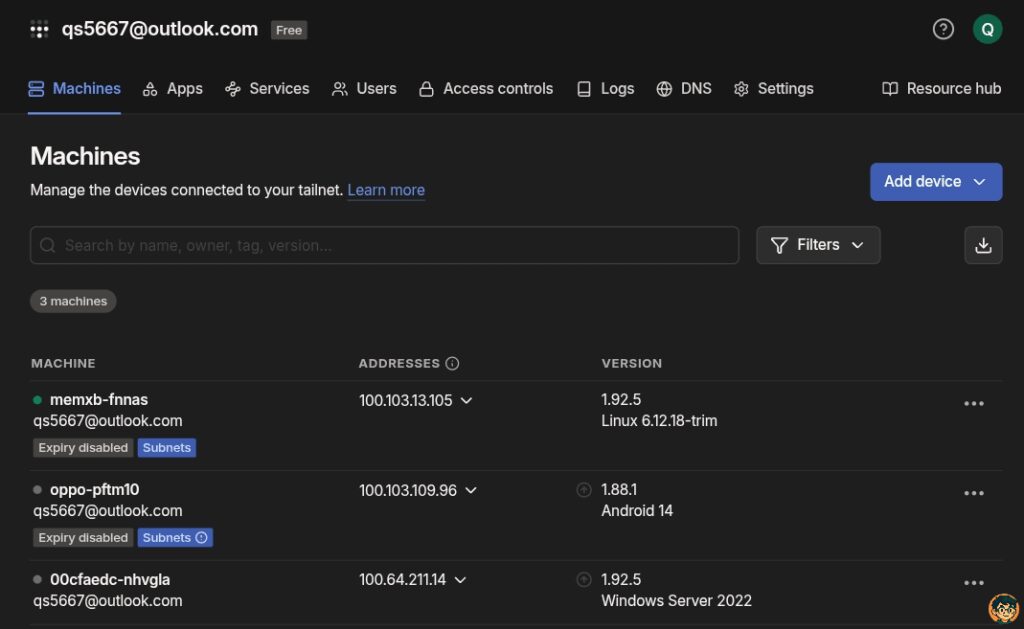Image resolution: width=1024 pixels, height=629 pixels.
Task: Click update-available icon next to version 1.88.1
Action: [584, 490]
